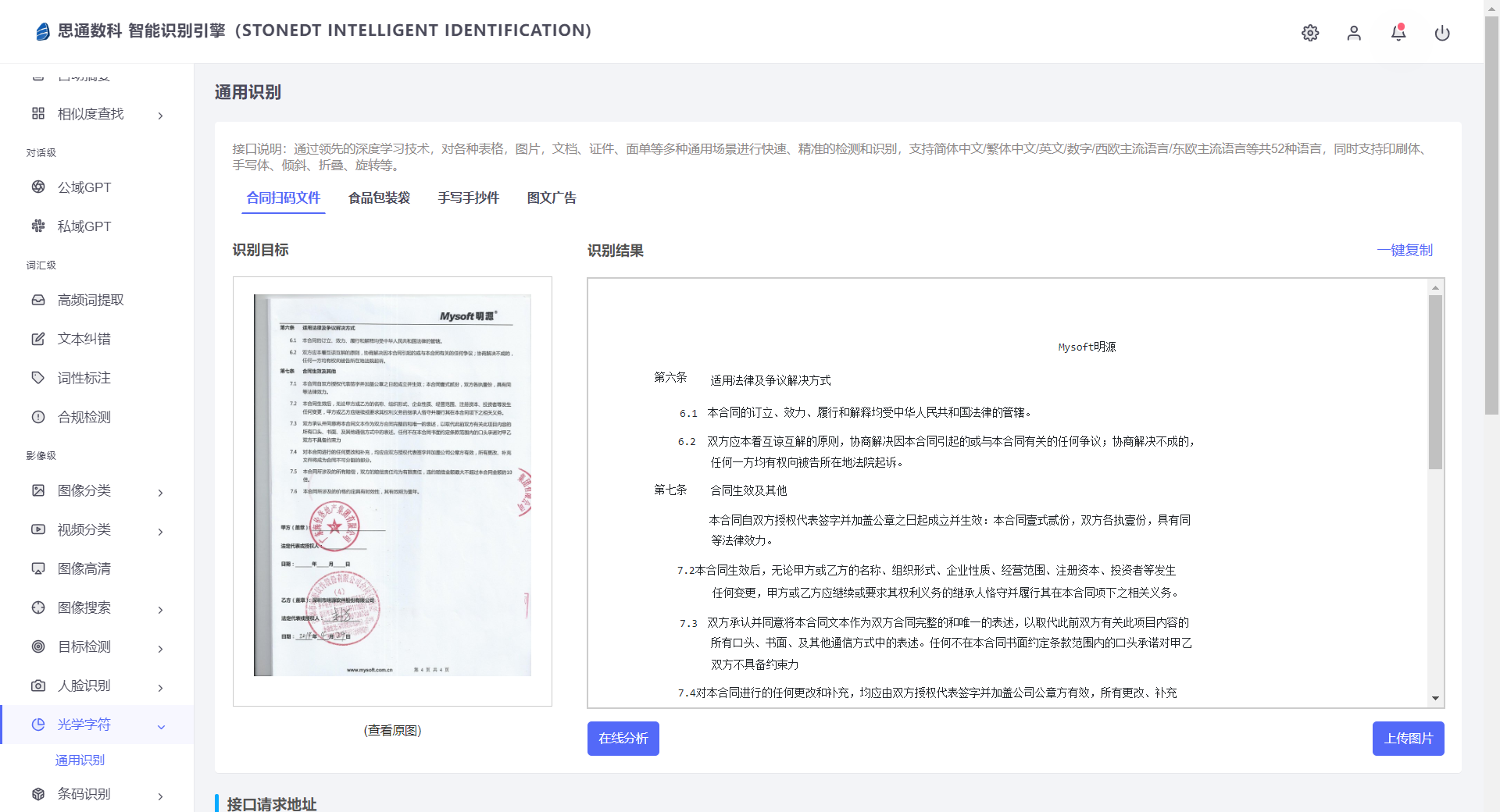Switch to the 食品包装袋 tab
Viewport: 1500px width, 812px height.
click(x=380, y=198)
